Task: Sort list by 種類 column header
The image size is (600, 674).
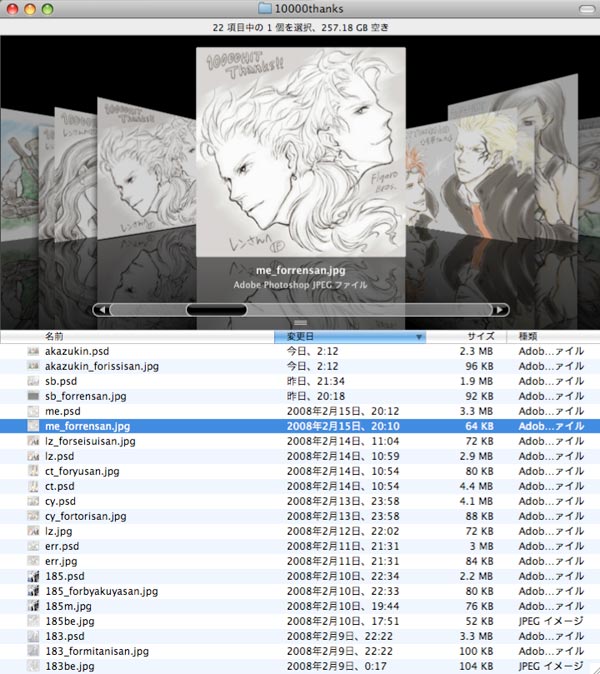Action: point(553,337)
